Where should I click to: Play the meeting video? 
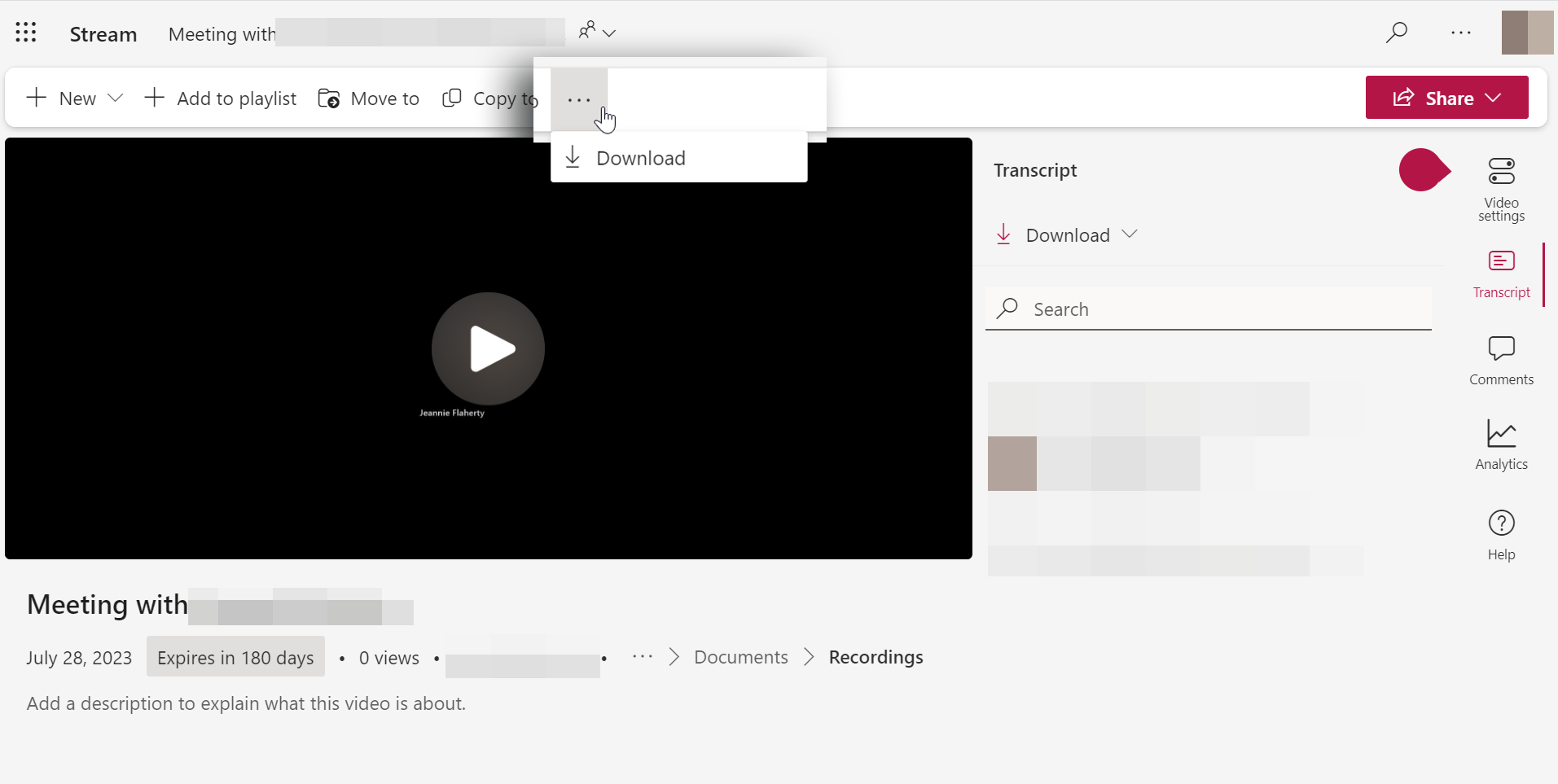488,348
